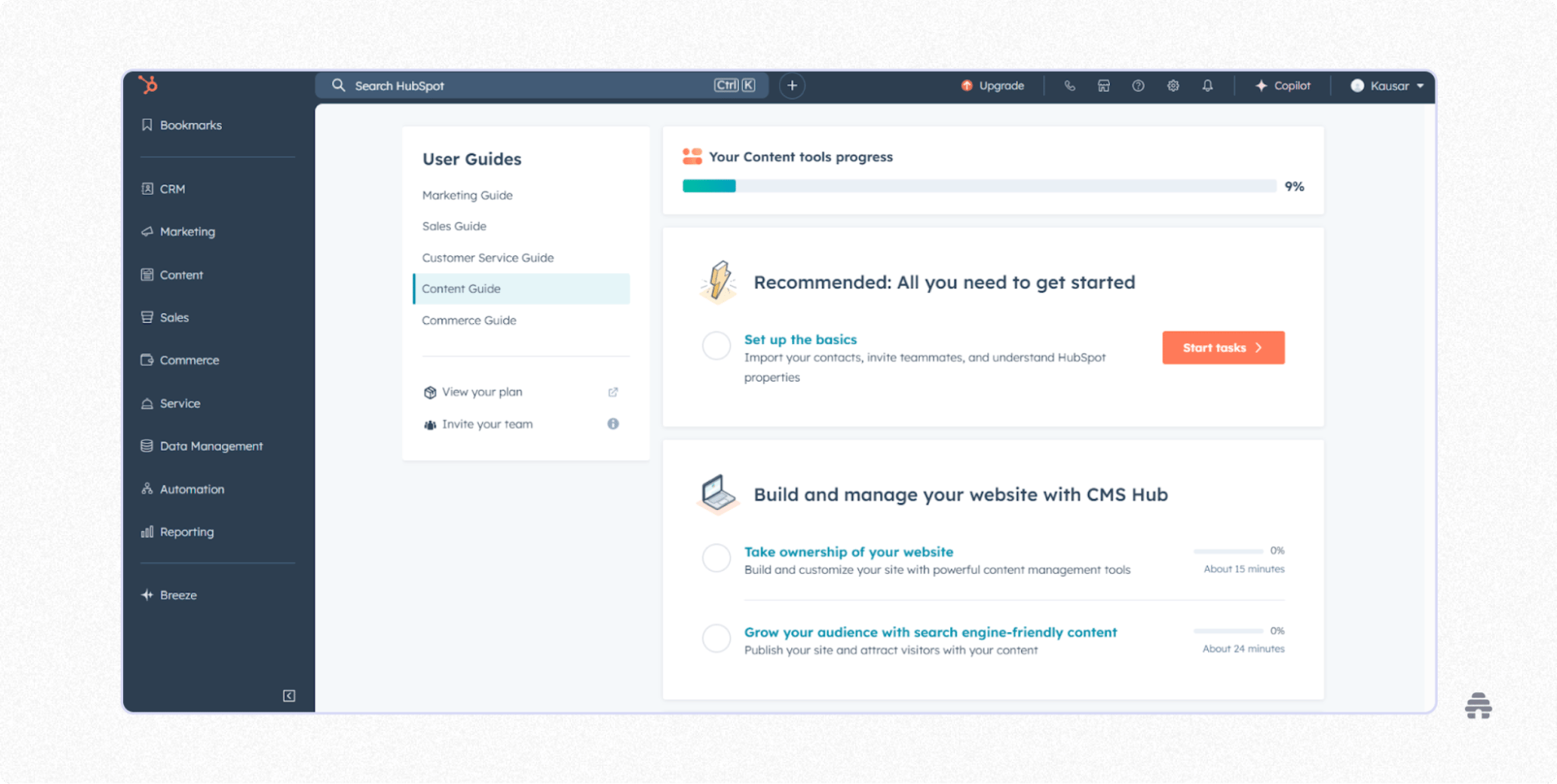Image resolution: width=1557 pixels, height=784 pixels.
Task: Click the Copilot sparkle icon
Action: click(1261, 86)
